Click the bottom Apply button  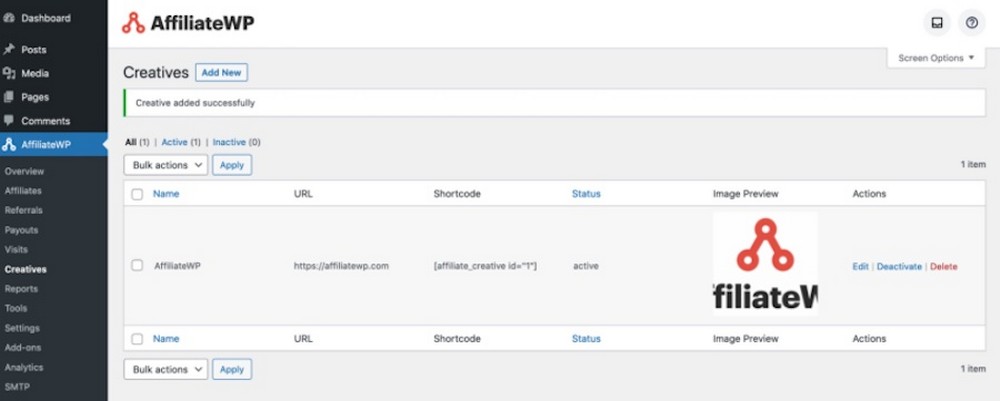tap(232, 369)
